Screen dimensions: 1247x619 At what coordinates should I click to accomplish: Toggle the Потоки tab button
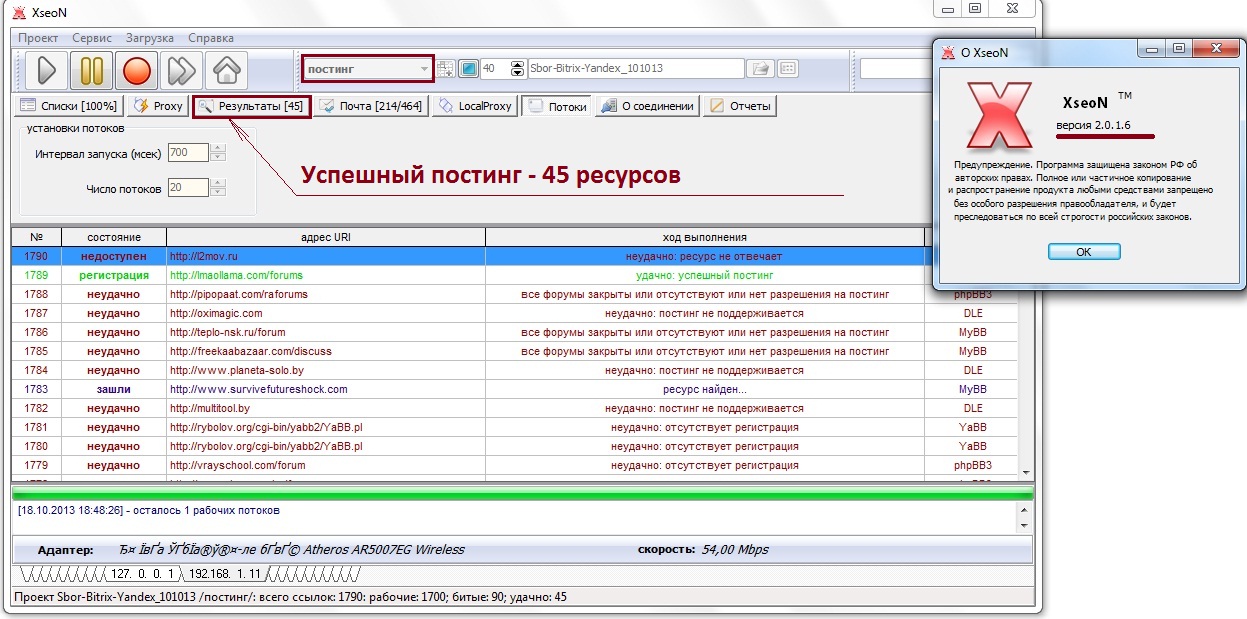[556, 106]
